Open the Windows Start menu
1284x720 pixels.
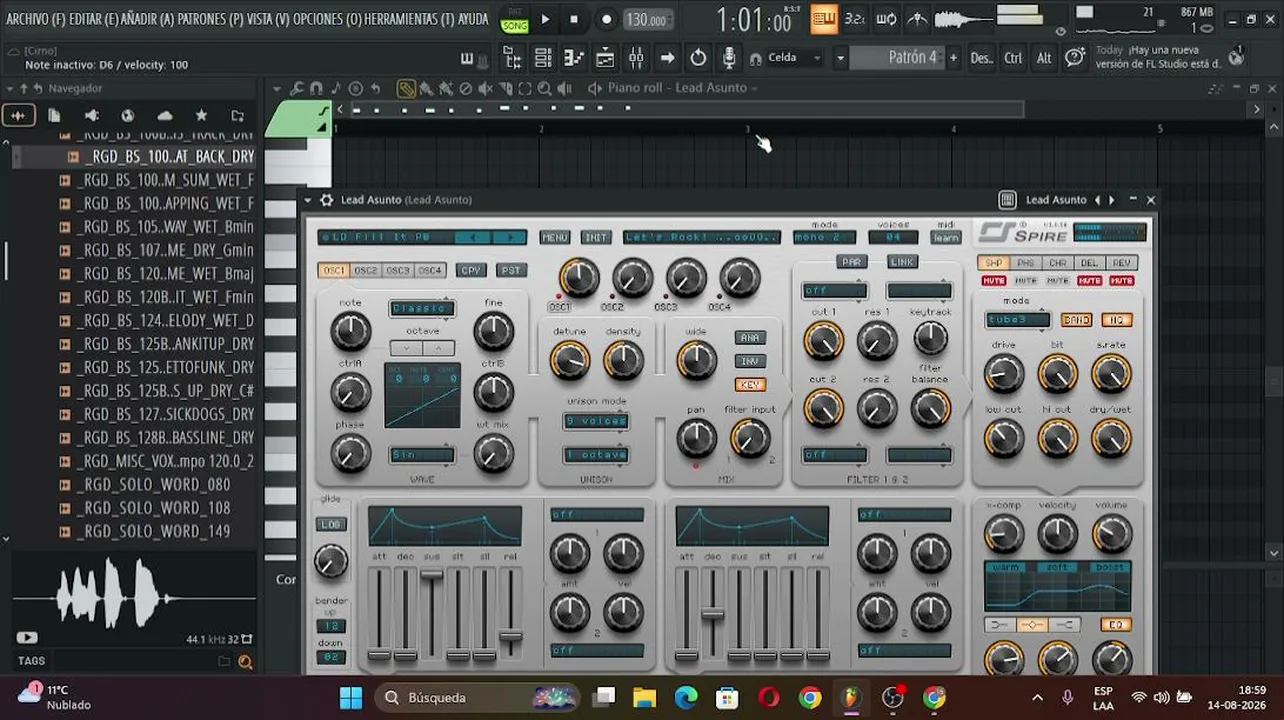tap(351, 698)
